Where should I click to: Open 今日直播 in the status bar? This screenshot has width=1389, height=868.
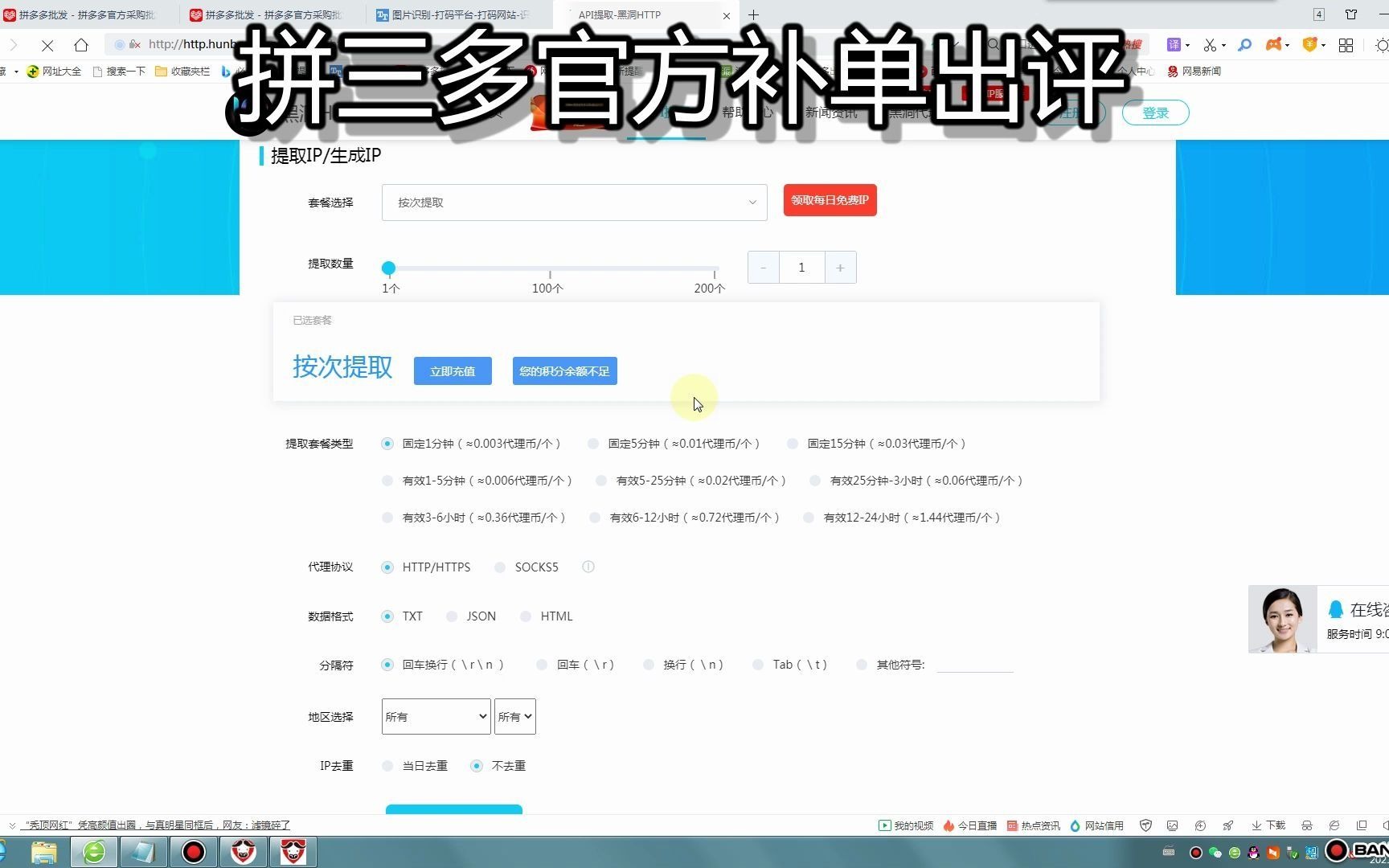(969, 825)
